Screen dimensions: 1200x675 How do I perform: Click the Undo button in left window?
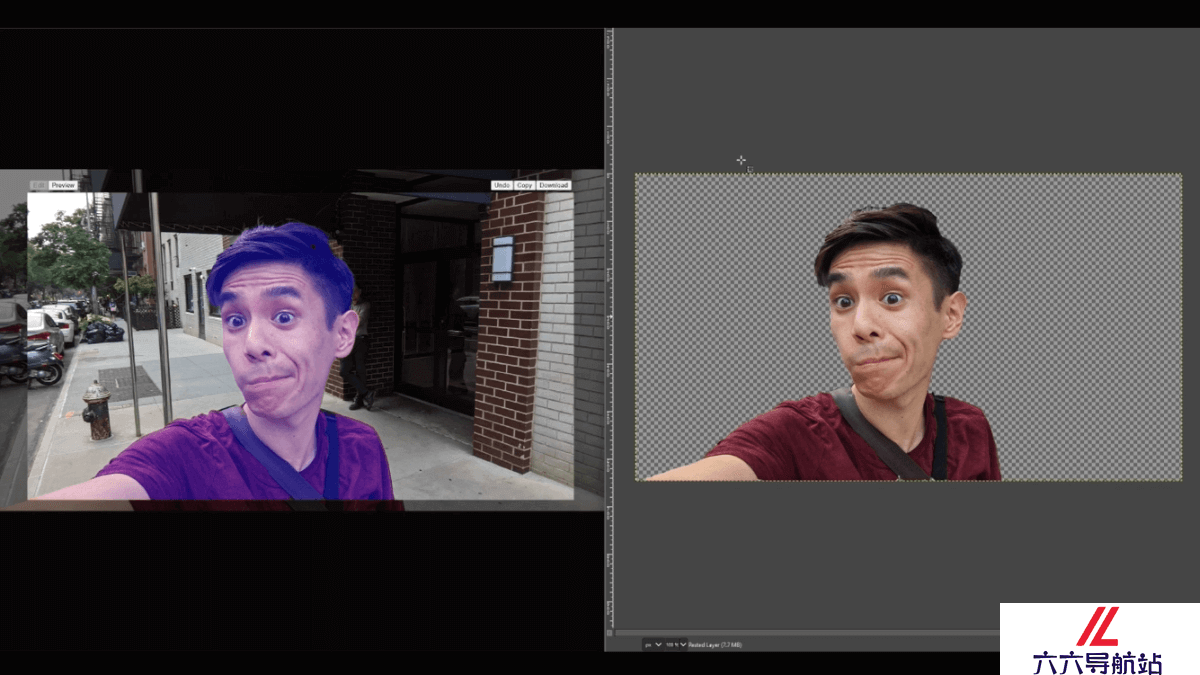pos(501,185)
